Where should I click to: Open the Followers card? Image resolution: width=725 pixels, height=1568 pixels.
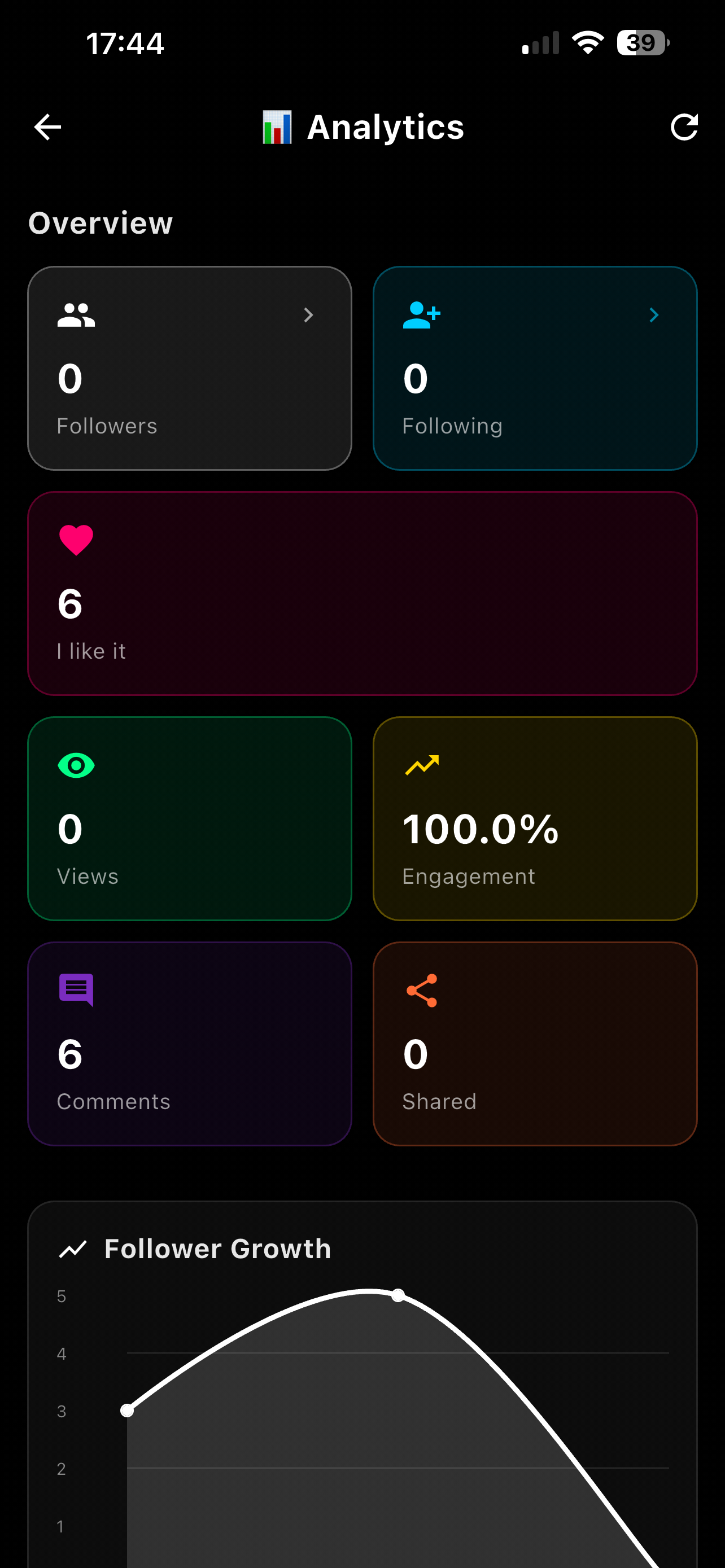pyautogui.click(x=189, y=367)
